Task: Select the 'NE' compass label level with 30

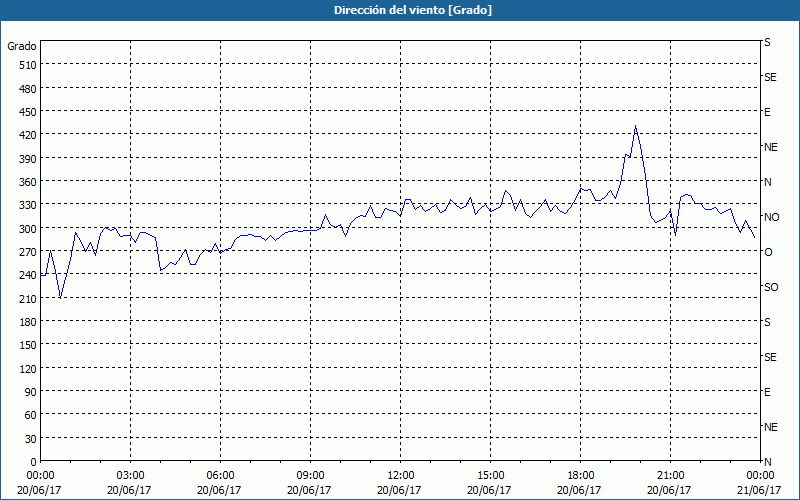Action: click(x=770, y=427)
